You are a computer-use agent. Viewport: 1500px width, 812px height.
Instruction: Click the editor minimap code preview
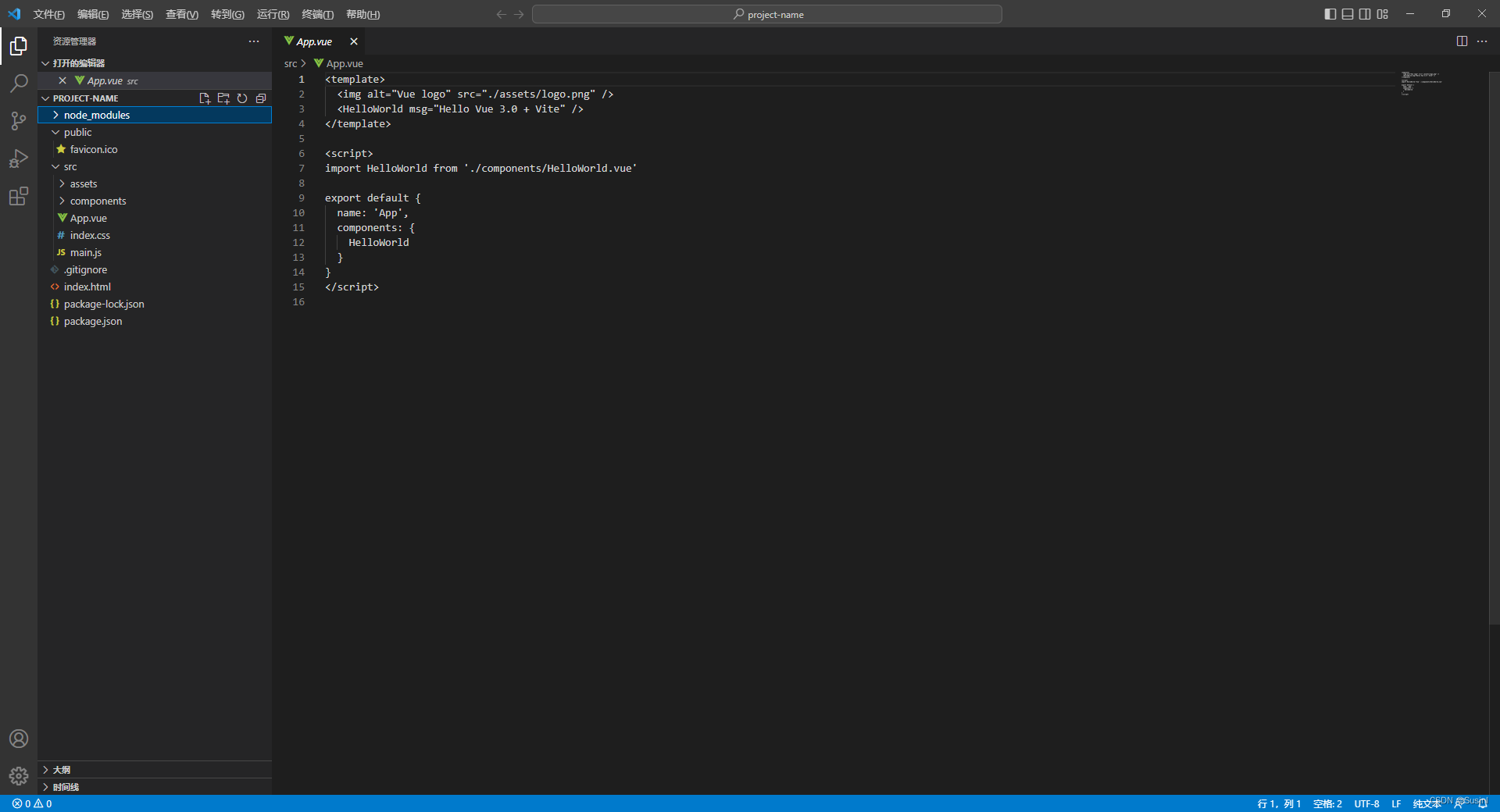1421,82
